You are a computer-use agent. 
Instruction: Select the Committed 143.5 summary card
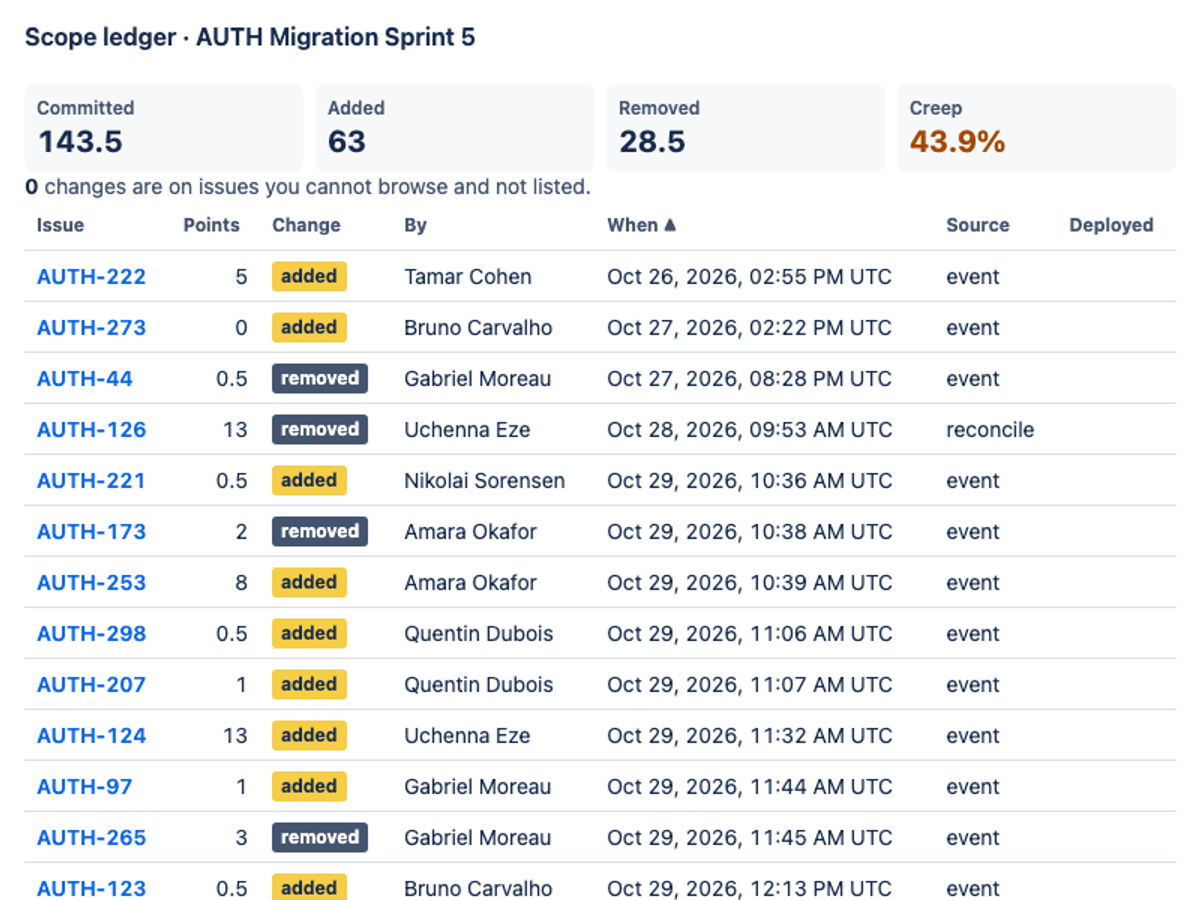[x=163, y=128]
